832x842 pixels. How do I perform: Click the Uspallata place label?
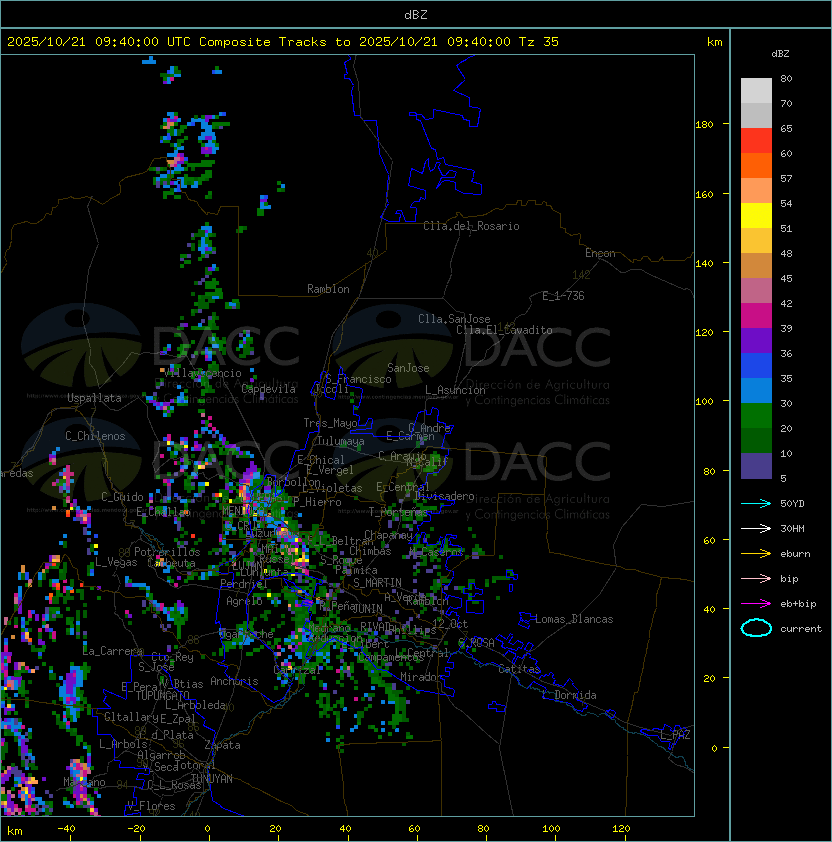(x=94, y=398)
